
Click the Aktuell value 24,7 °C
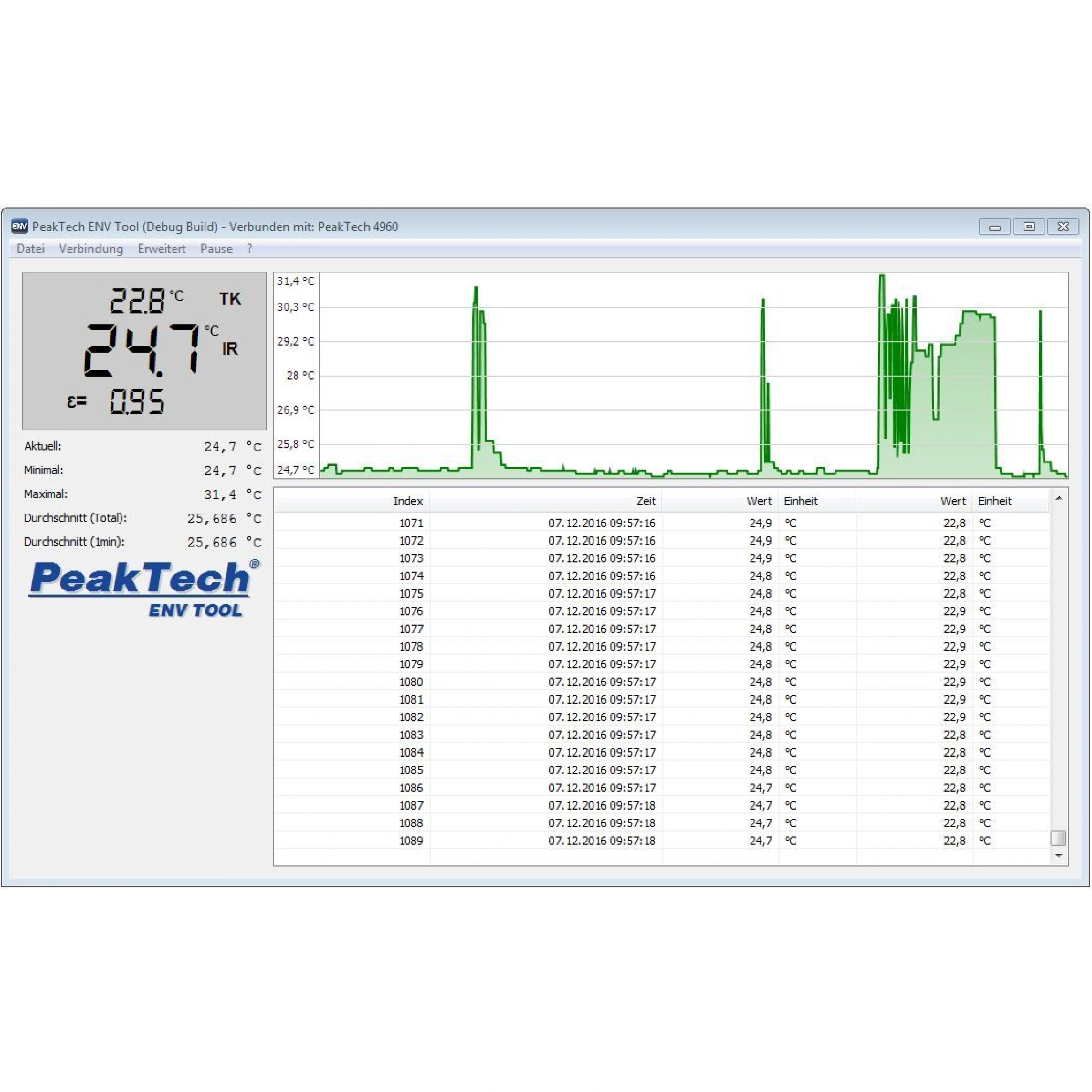(232, 447)
